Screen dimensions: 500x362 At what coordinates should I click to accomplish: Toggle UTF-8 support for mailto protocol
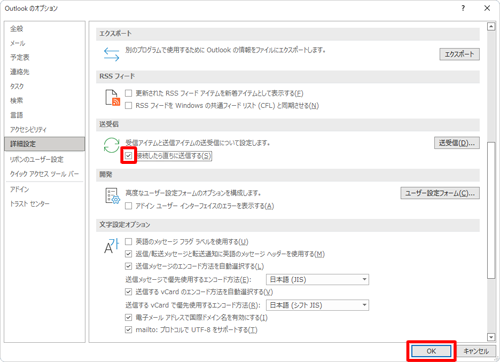click(x=128, y=330)
